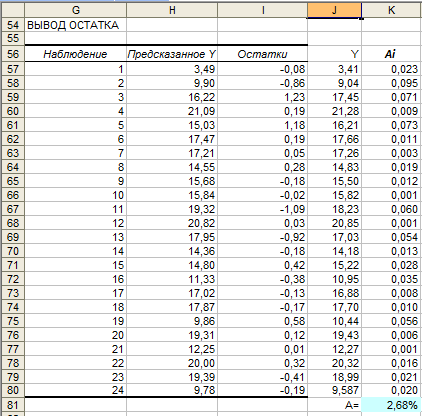Click highlighted column J header

coord(334,10)
